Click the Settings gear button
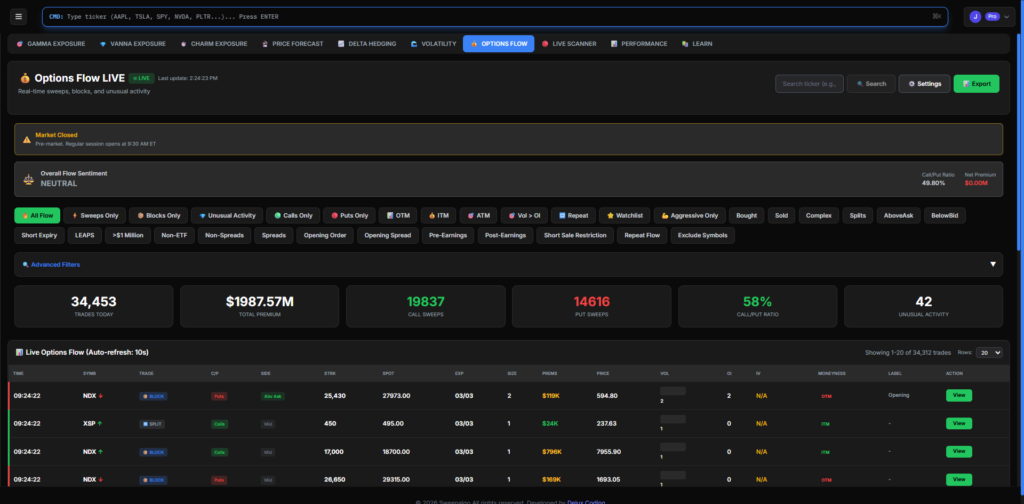1024x504 pixels. tap(924, 84)
